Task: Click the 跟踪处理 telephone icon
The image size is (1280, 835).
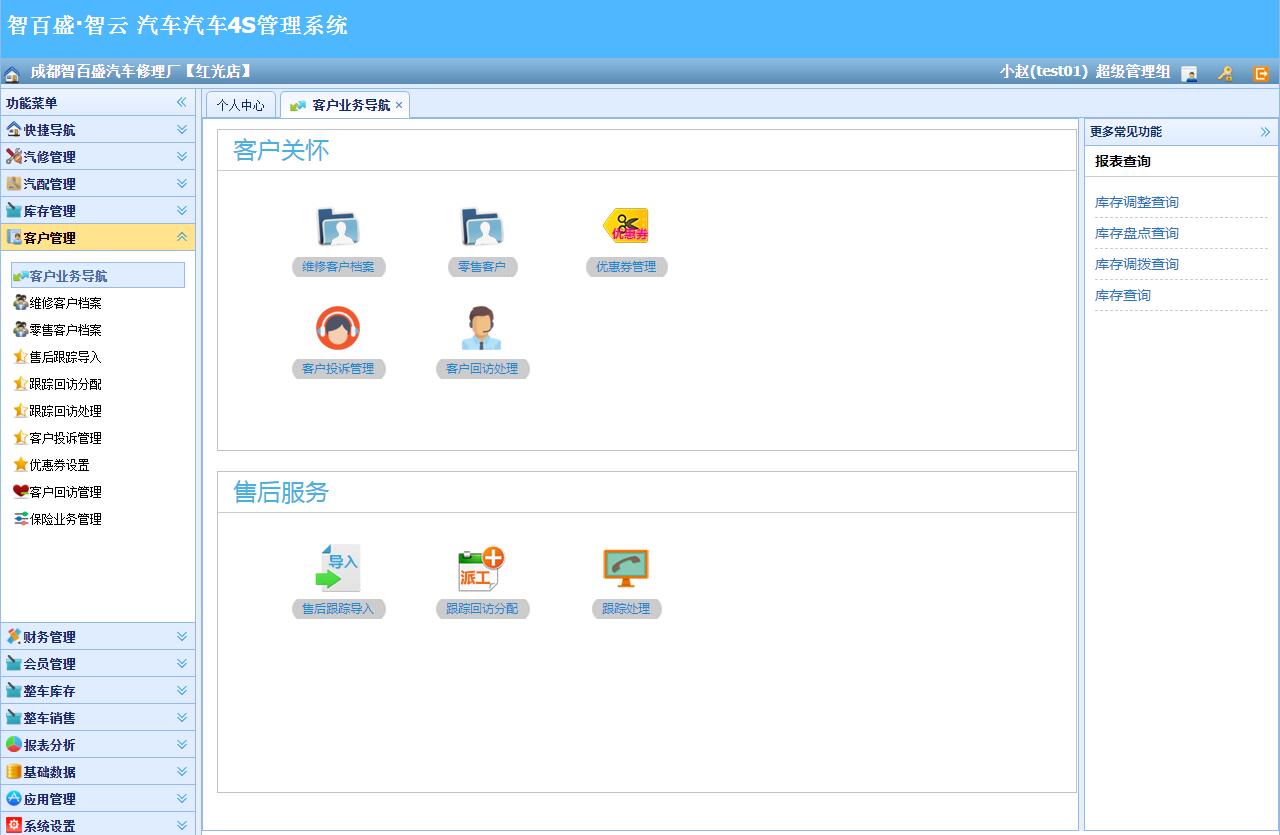Action: pyautogui.click(x=626, y=568)
